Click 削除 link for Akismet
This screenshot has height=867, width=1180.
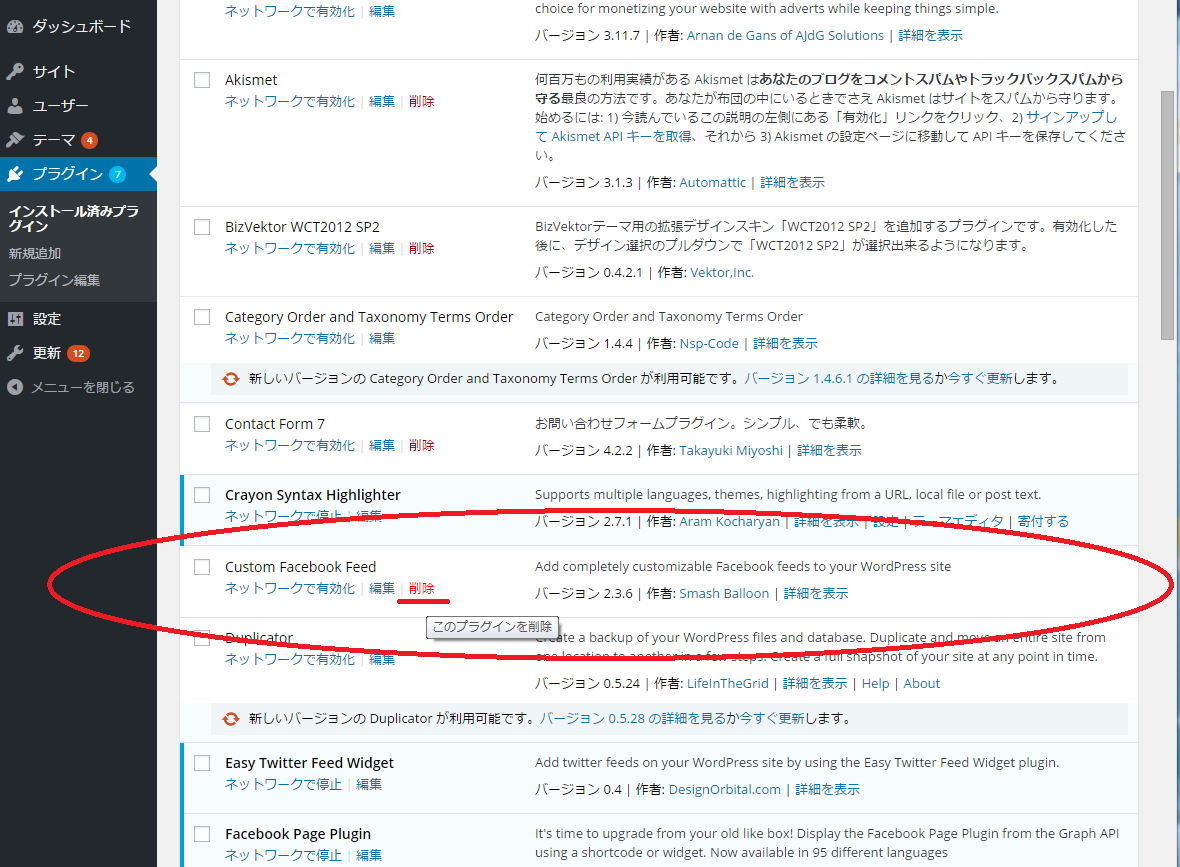(421, 102)
